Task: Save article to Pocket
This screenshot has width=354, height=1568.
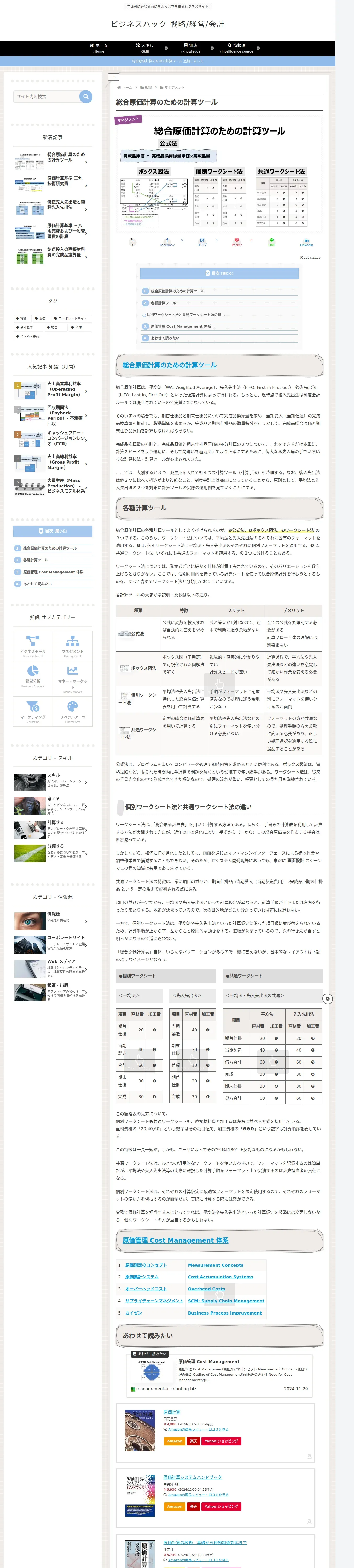Action: coord(237,242)
